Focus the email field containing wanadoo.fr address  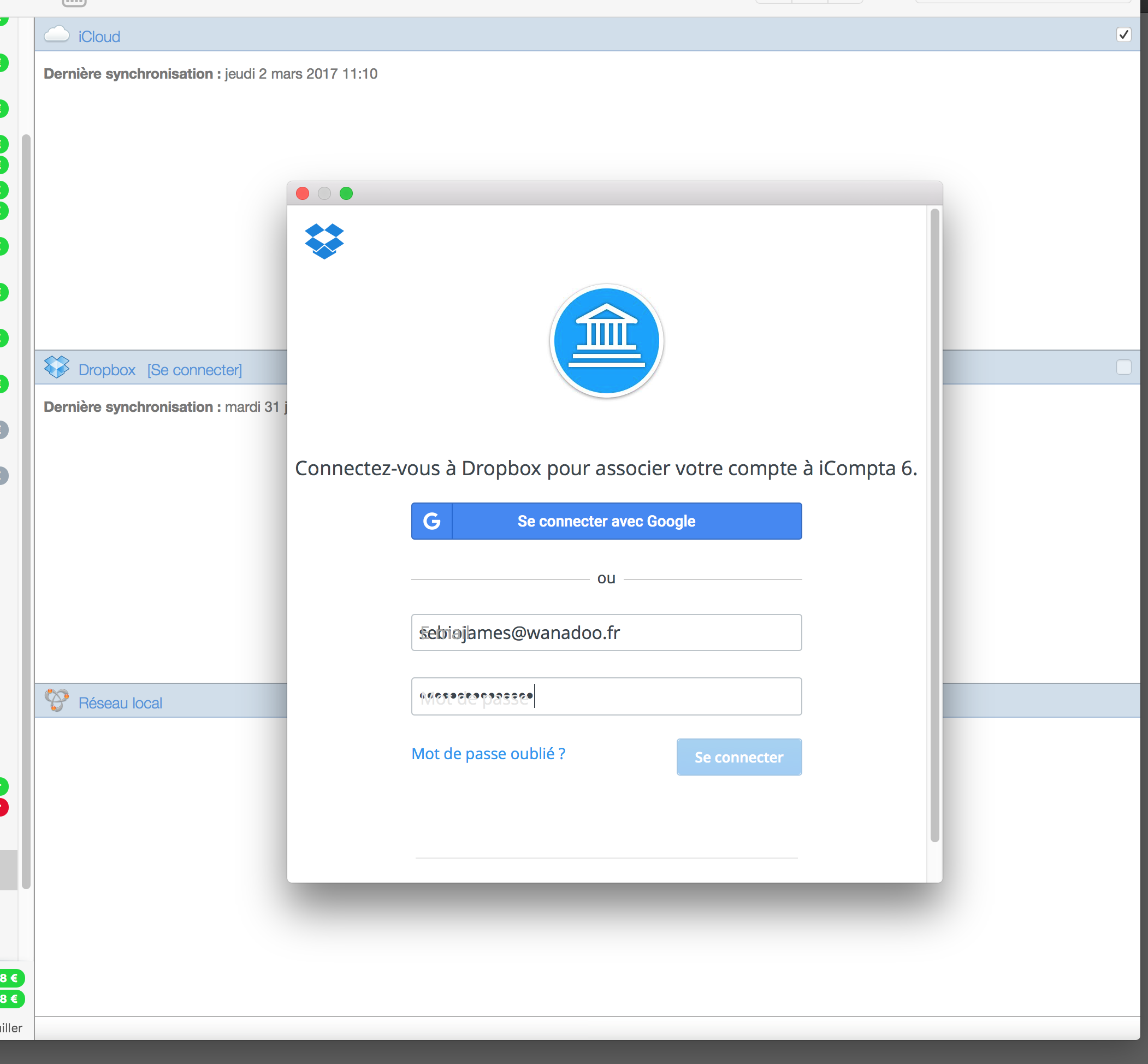click(606, 633)
